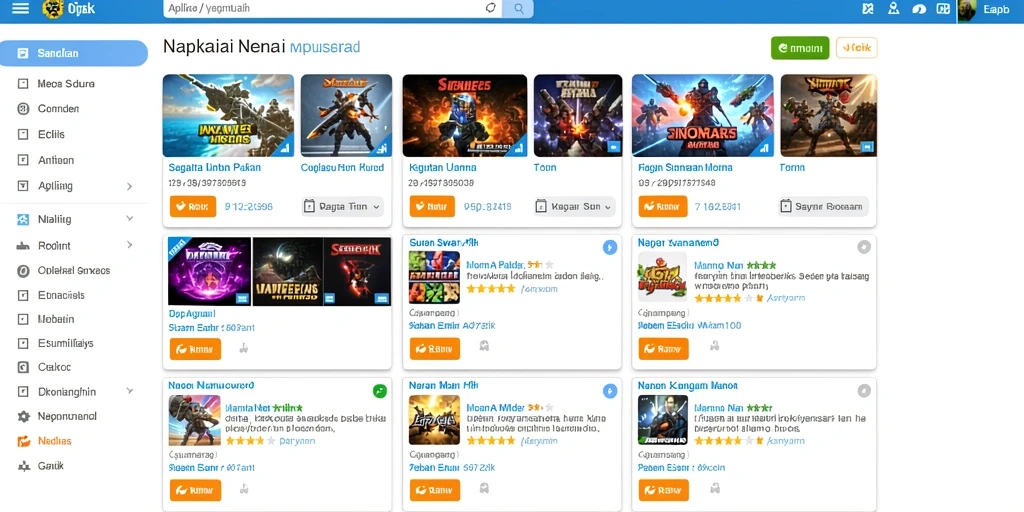Viewport: 1024px width, 512px height.
Task: Toggle the blue round badge on Suran Swarvfilk card
Action: tap(609, 248)
